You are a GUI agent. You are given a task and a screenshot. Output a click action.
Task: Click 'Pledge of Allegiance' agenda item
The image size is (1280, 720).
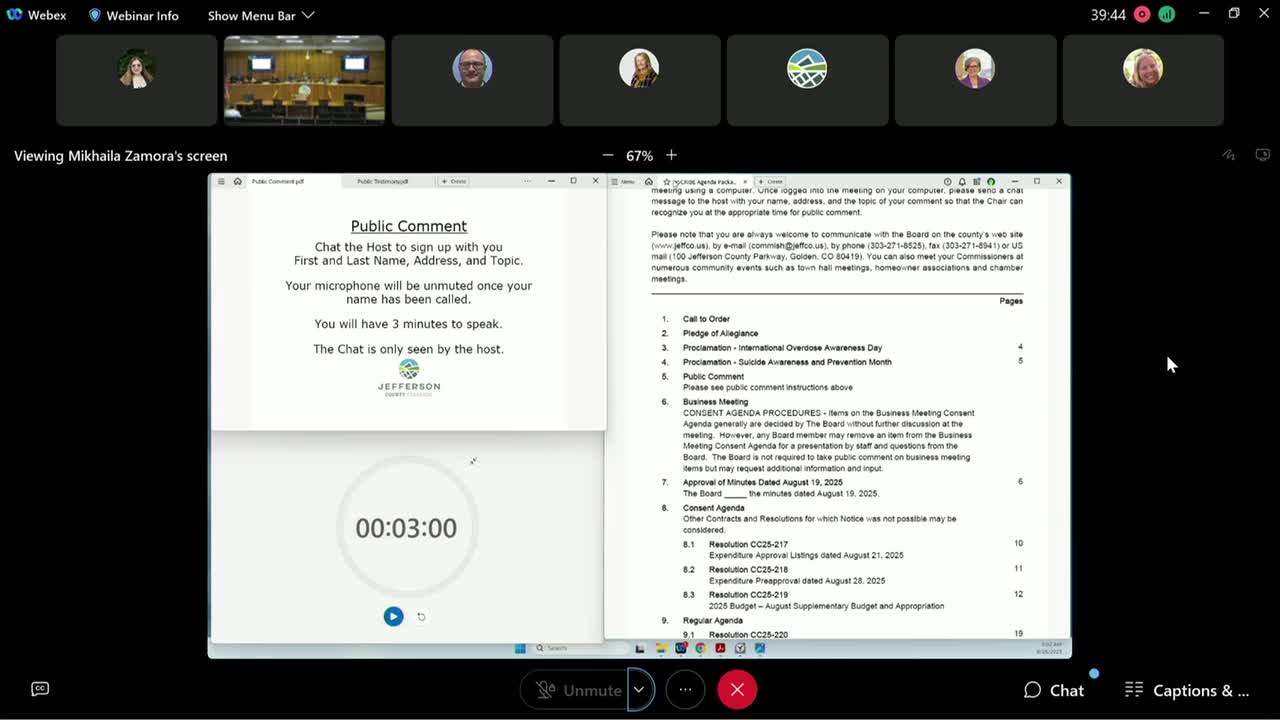720,333
